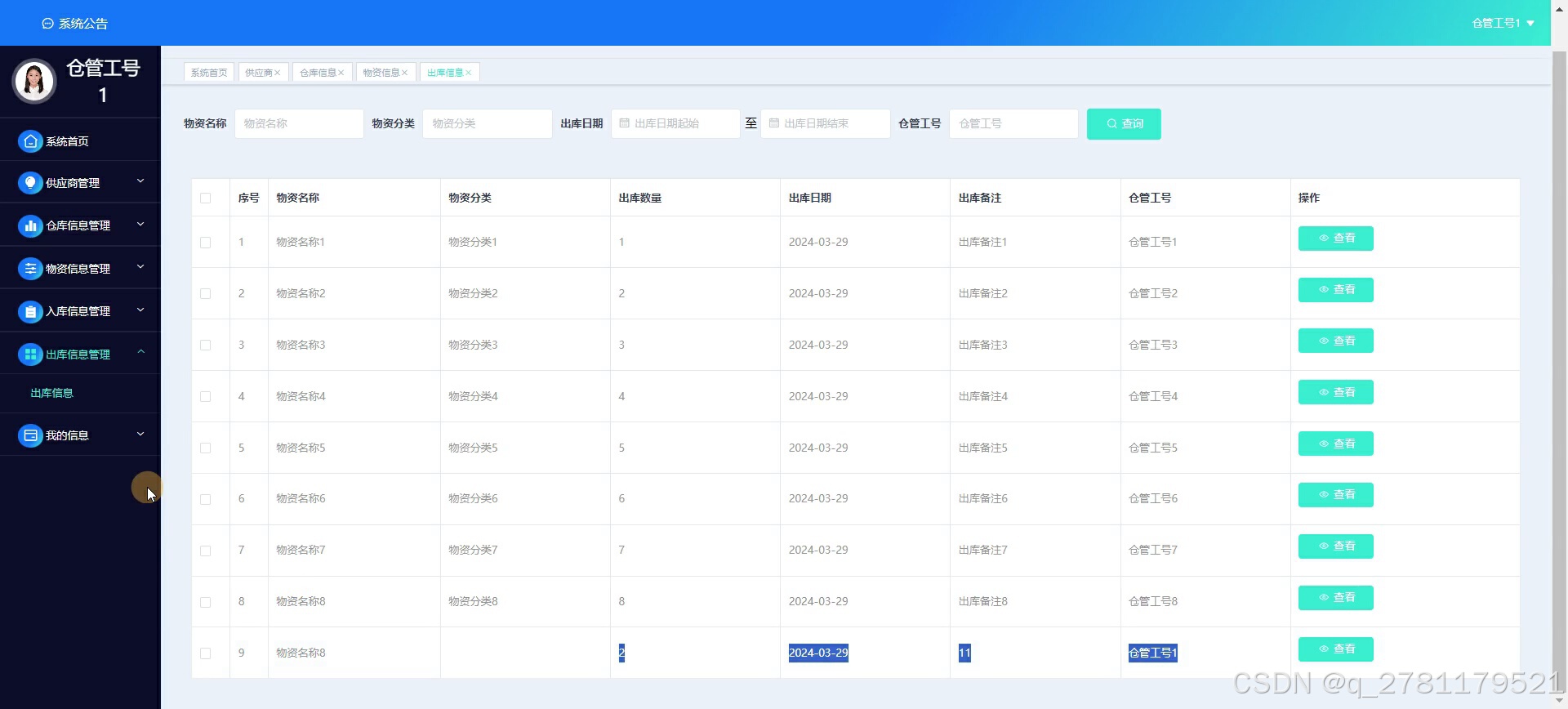The image size is (1568, 709).
Task: Check the box for row 物资名称6
Action: tap(205, 499)
